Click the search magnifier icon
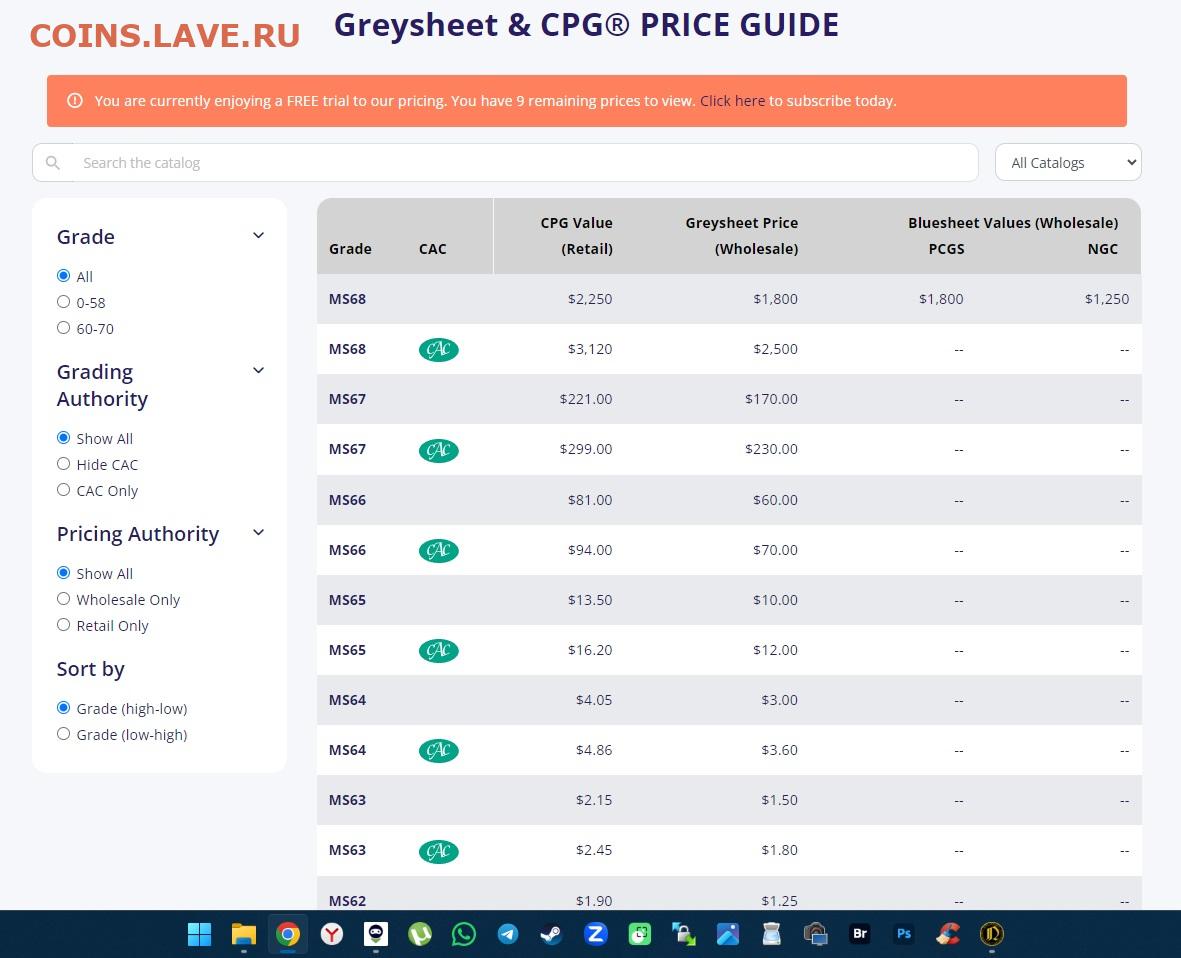This screenshot has height=958, width=1181. [x=53, y=163]
